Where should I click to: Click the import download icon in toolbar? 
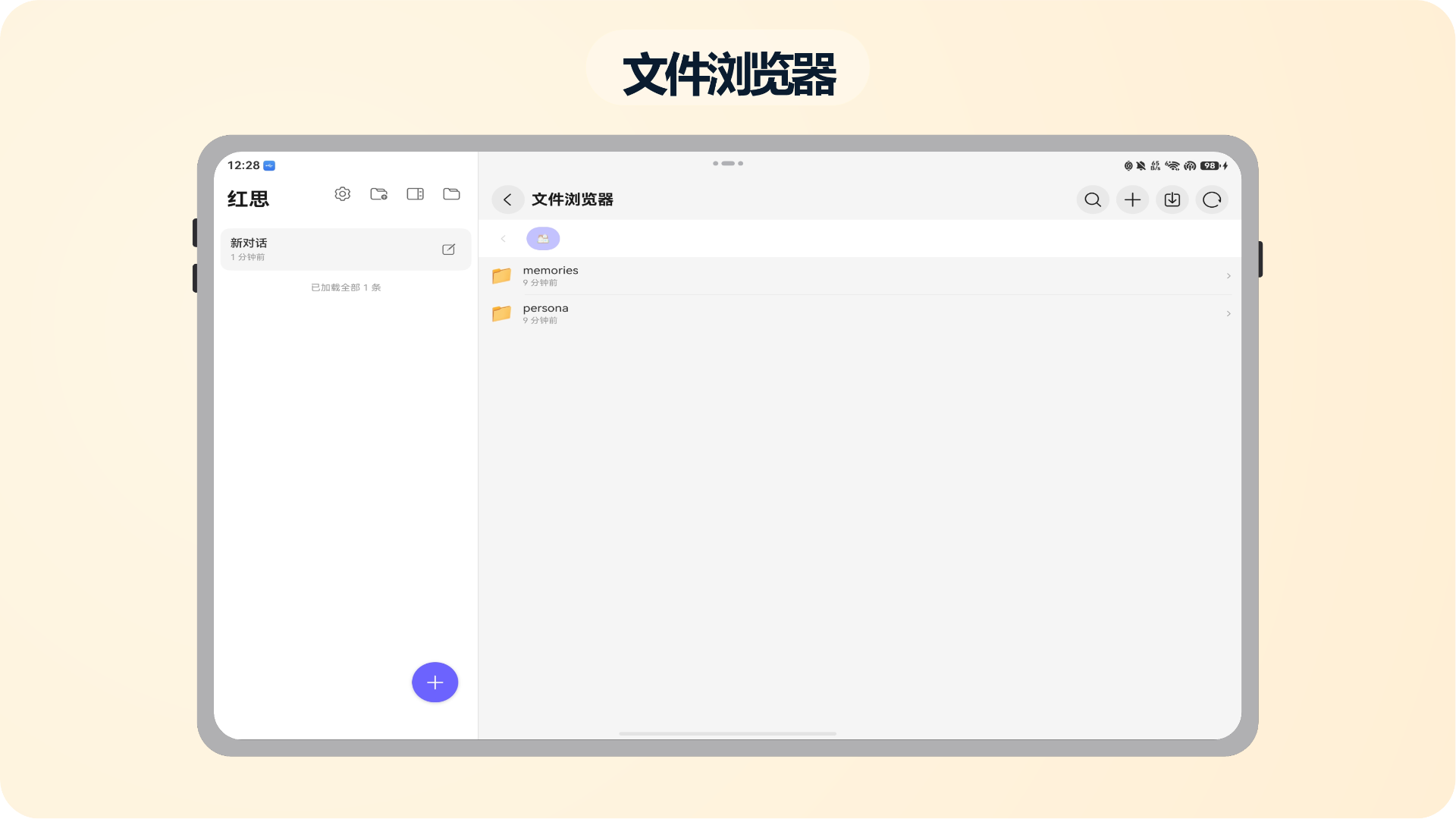(1172, 199)
